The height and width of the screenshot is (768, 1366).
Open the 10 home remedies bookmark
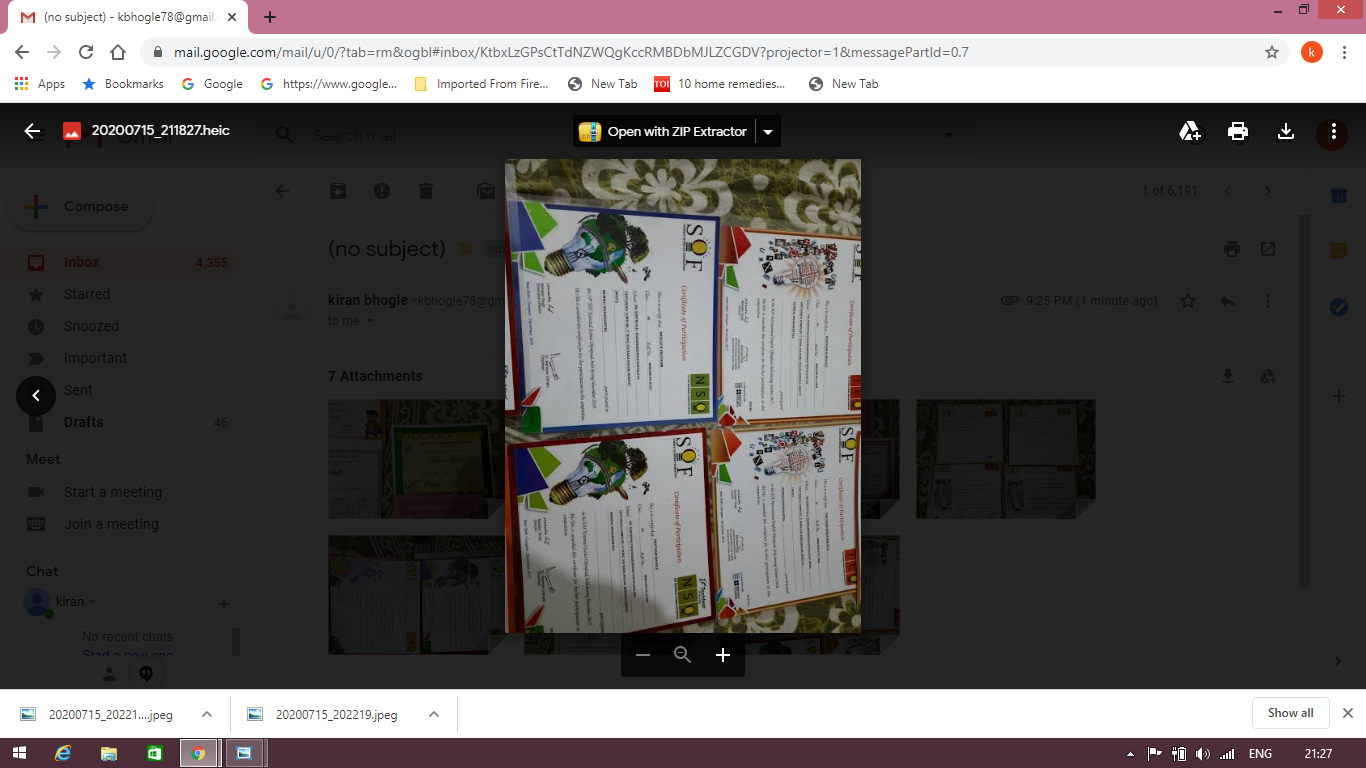point(720,84)
